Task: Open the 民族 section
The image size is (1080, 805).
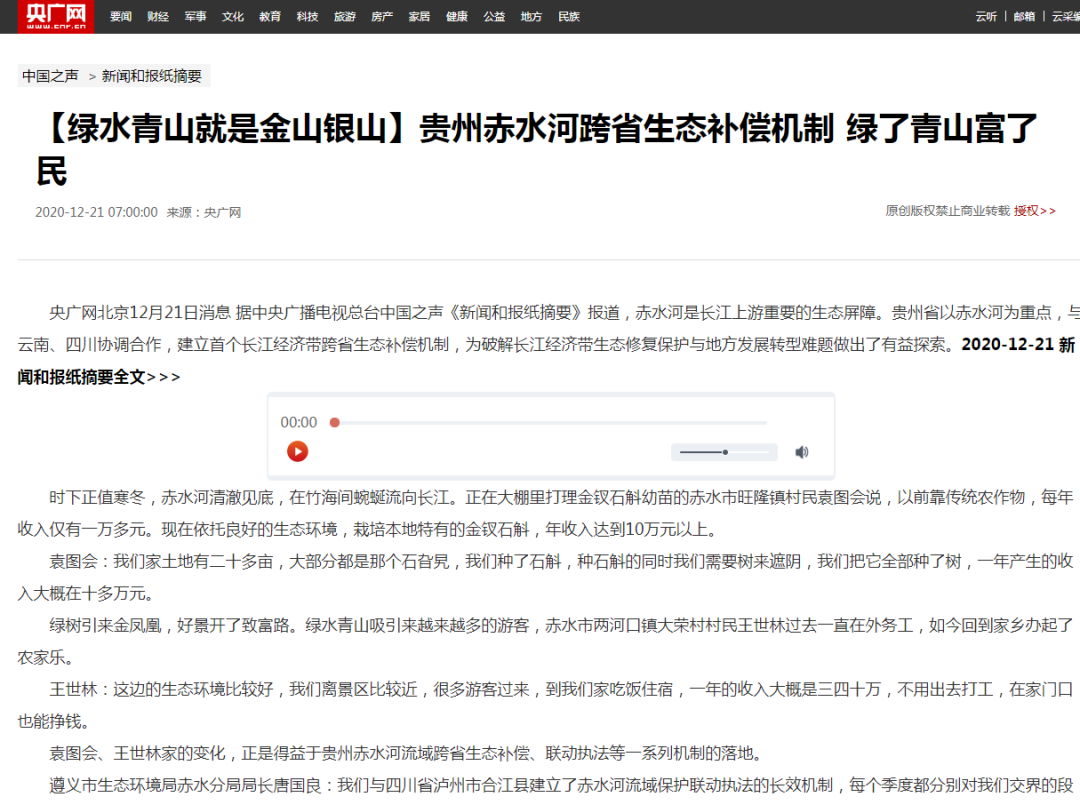Action: click(x=568, y=16)
